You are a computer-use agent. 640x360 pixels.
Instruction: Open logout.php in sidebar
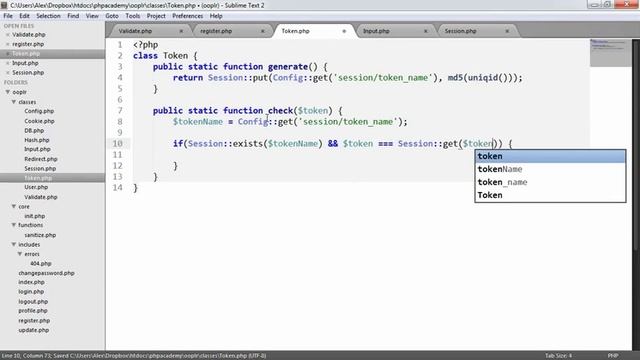[x=33, y=302]
